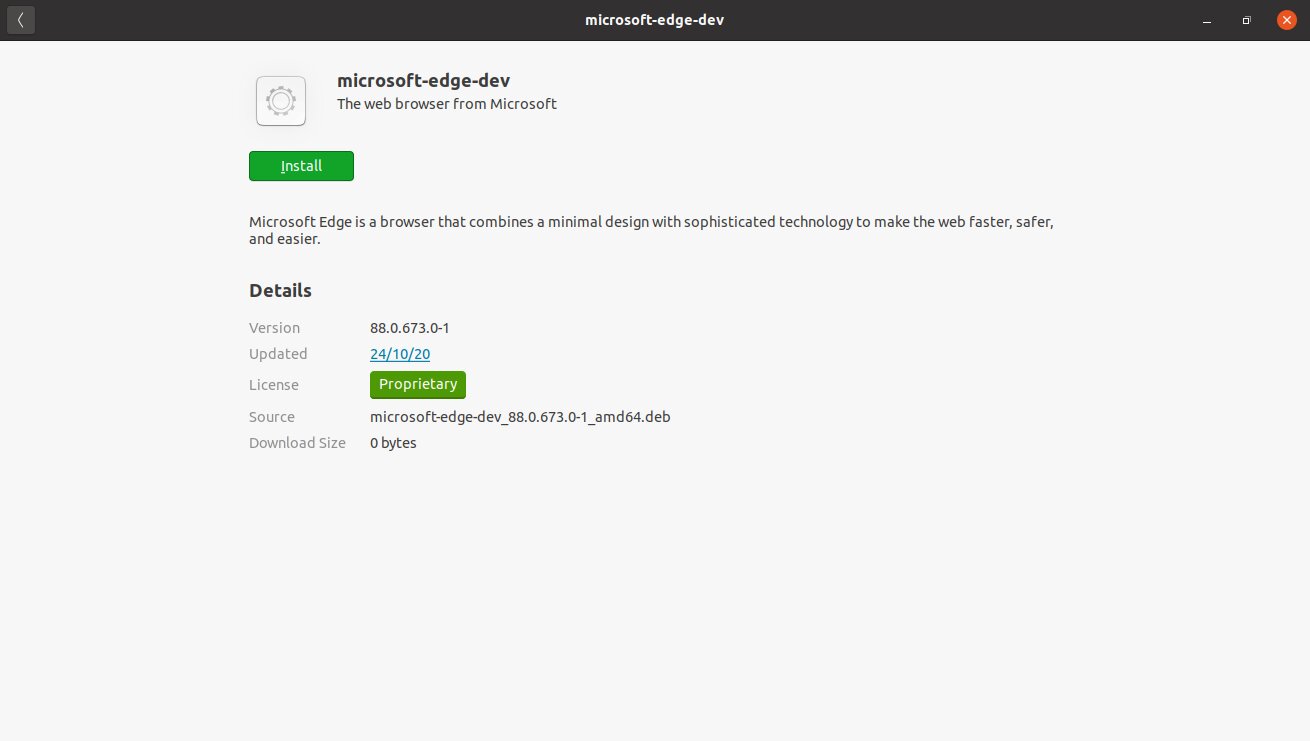This screenshot has height=741, width=1310.
Task: Click the Download Size label
Action: click(297, 443)
